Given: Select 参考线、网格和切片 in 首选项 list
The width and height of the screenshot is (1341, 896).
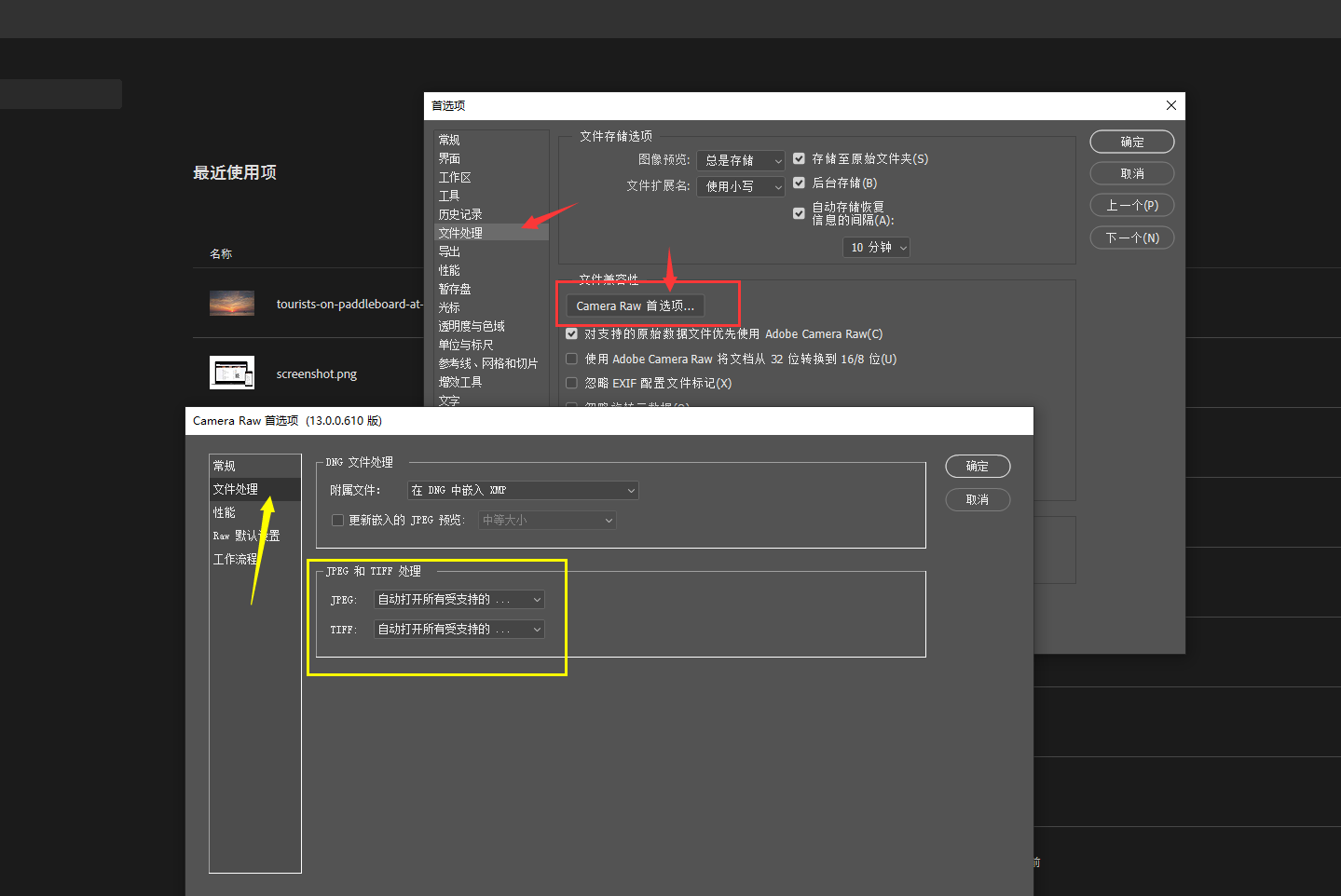Looking at the screenshot, I should click(488, 363).
